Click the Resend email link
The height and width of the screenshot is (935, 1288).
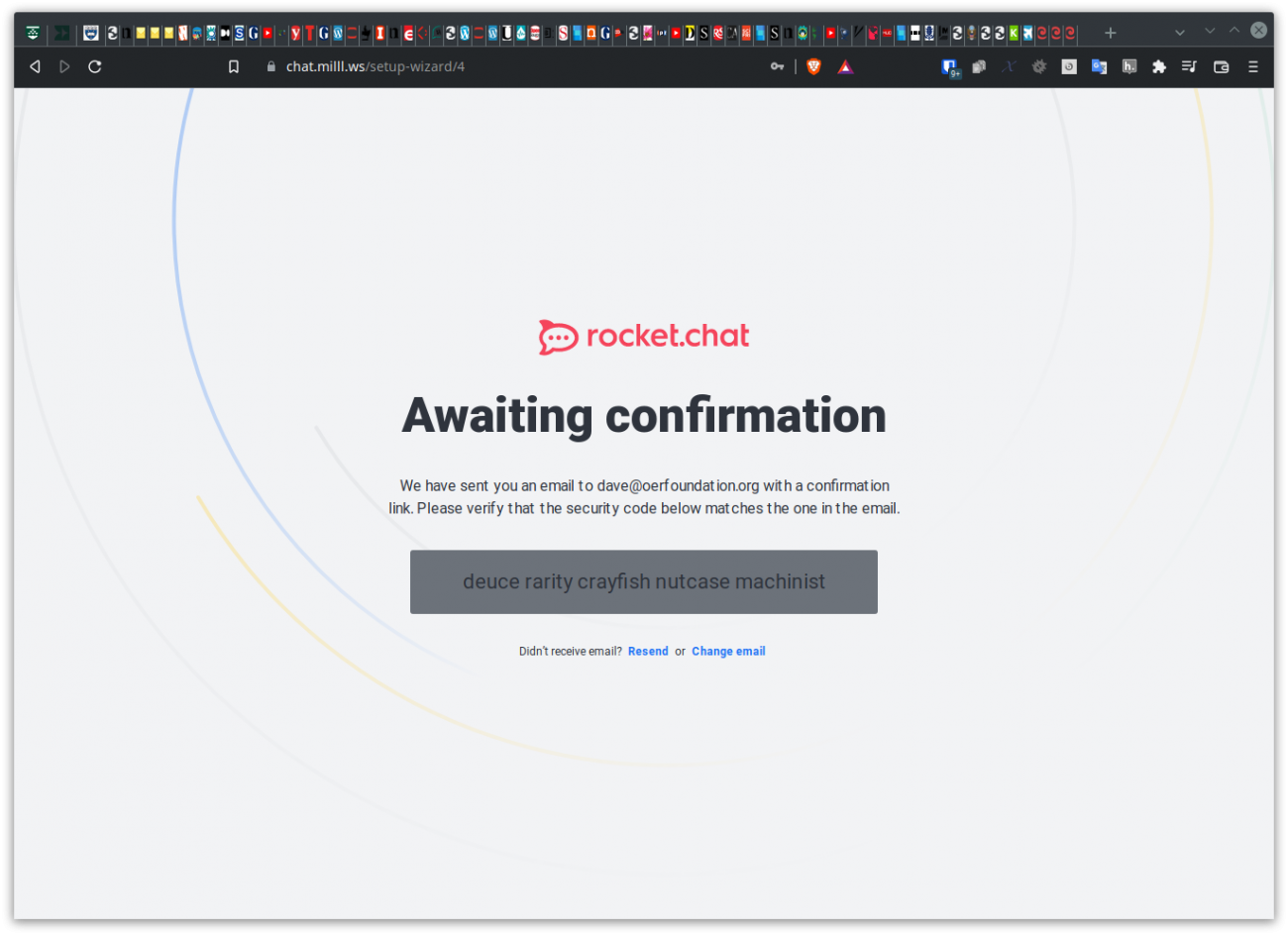(x=648, y=651)
